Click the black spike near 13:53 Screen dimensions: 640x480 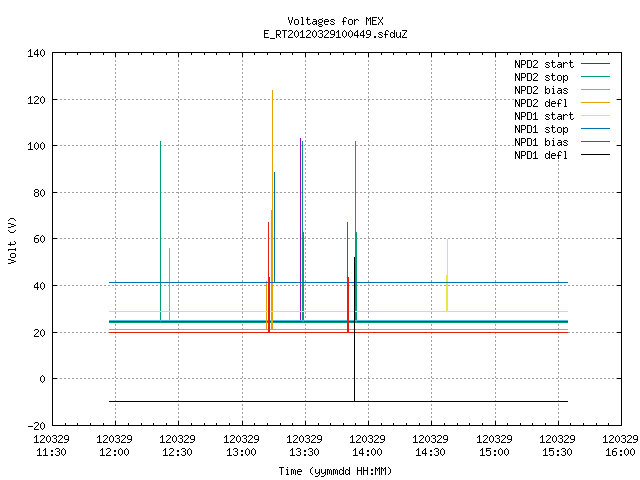[x=354, y=329]
